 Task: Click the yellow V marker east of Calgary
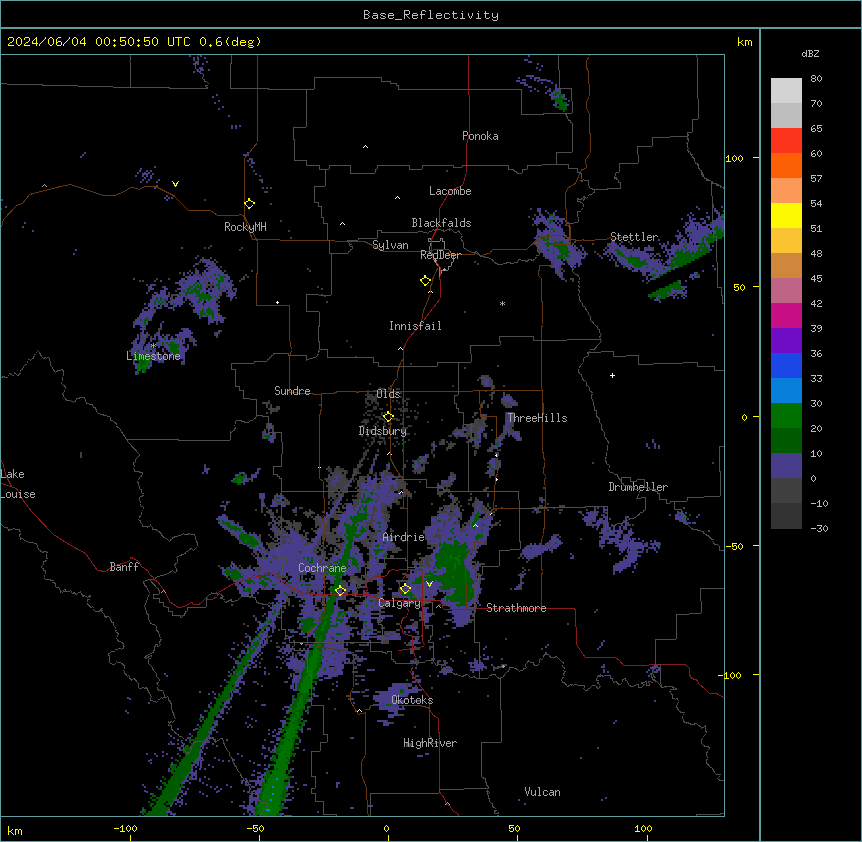(429, 584)
